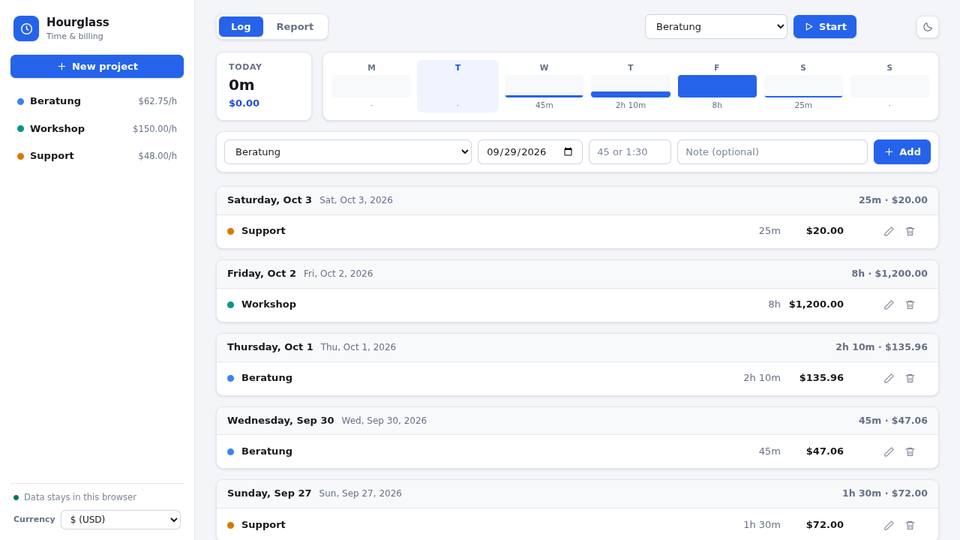Click the 'Saturday, Oct 3' day header
The width and height of the screenshot is (960, 540).
[577, 200]
